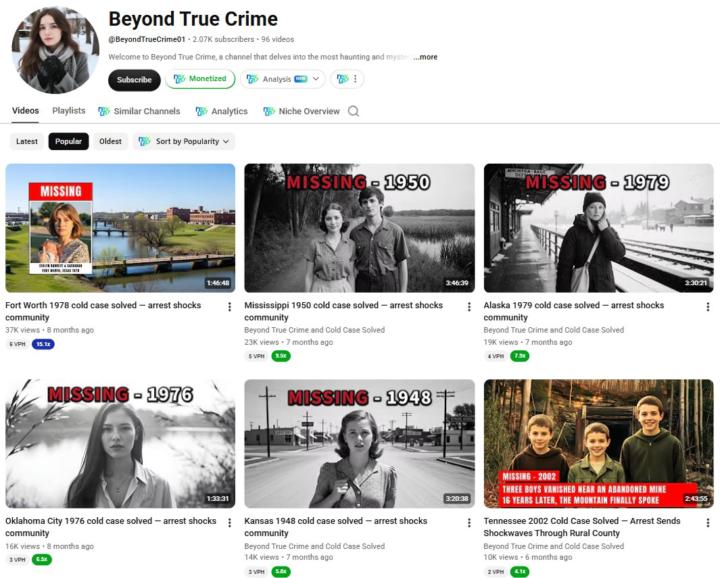Select the Popular filter chip

(68, 141)
